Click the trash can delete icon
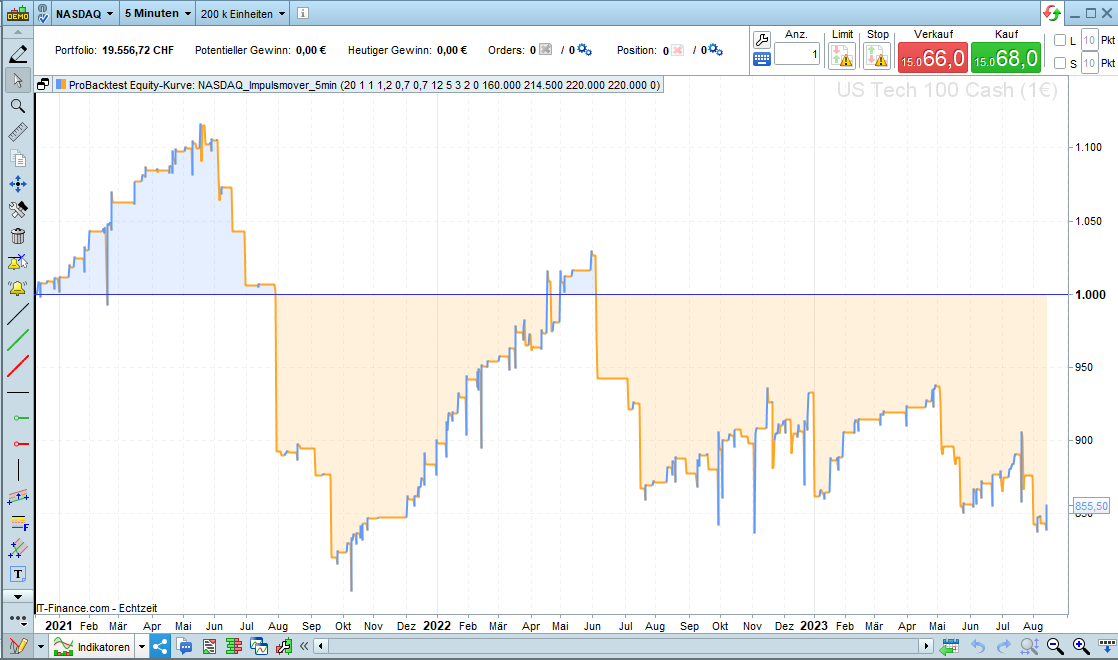This screenshot has width=1118, height=660. 18,236
